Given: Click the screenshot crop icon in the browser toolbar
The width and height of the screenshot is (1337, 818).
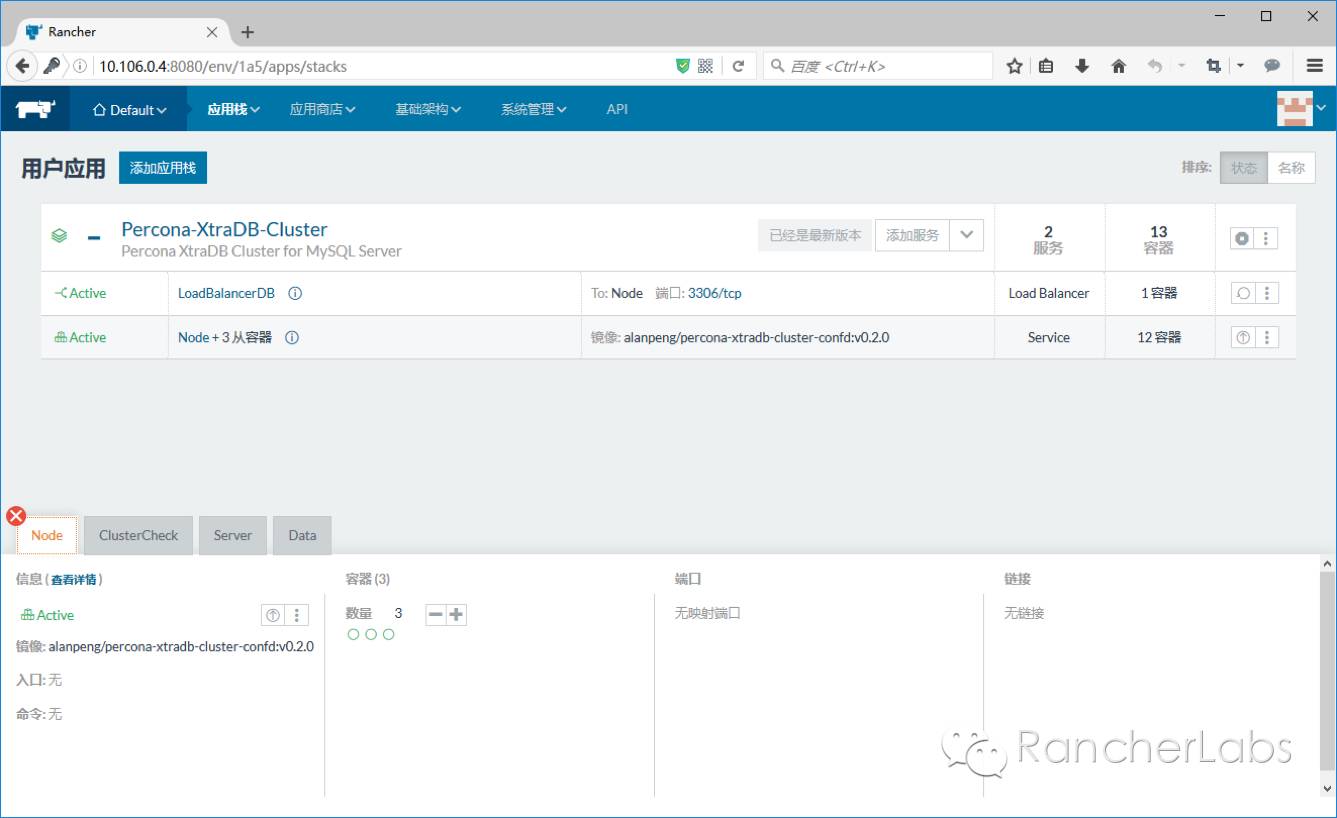Looking at the screenshot, I should [1213, 66].
